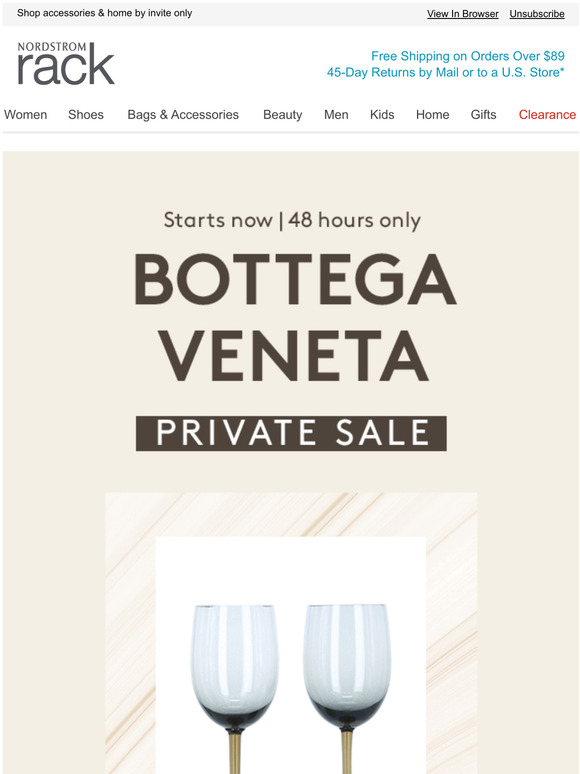Click the invite-only preheader text
The width and height of the screenshot is (580, 774).
pos(105,13)
